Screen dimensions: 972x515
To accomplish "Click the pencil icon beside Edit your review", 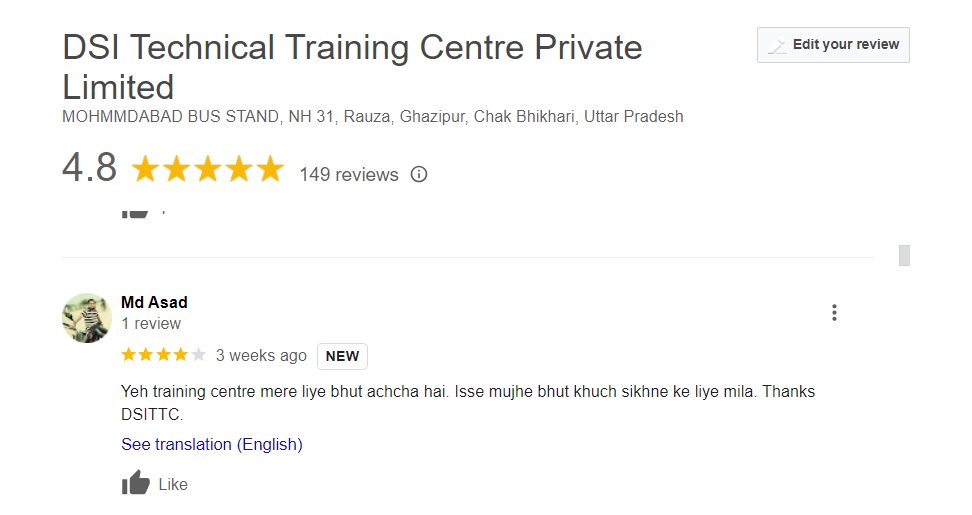I will 777,45.
